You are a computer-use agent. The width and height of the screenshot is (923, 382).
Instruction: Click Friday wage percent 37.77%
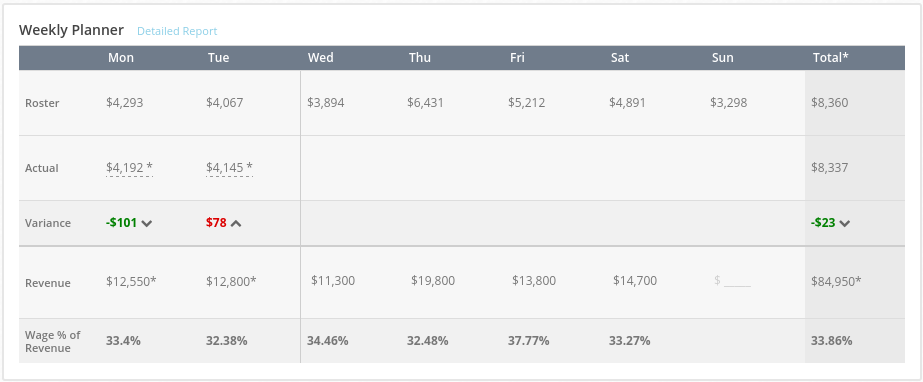pyautogui.click(x=529, y=341)
